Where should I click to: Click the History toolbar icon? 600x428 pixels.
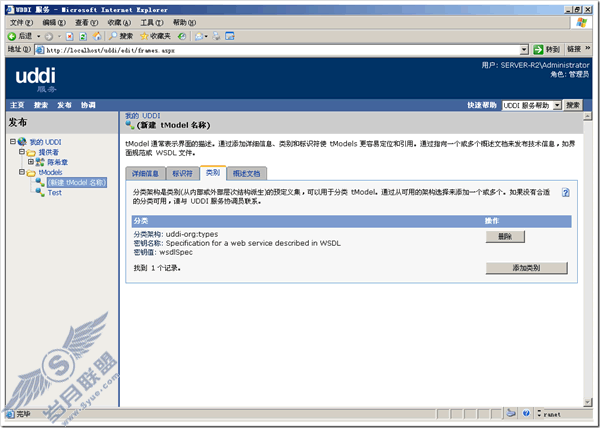coord(182,36)
